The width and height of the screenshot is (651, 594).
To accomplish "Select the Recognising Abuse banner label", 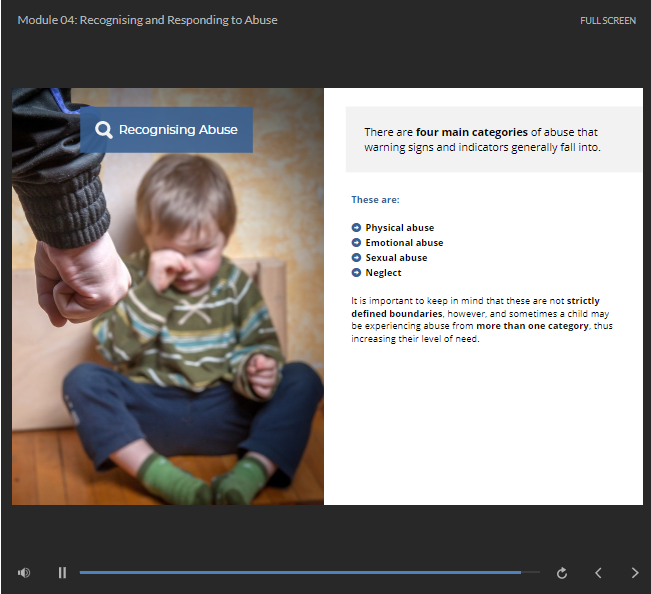I will pos(178,130).
